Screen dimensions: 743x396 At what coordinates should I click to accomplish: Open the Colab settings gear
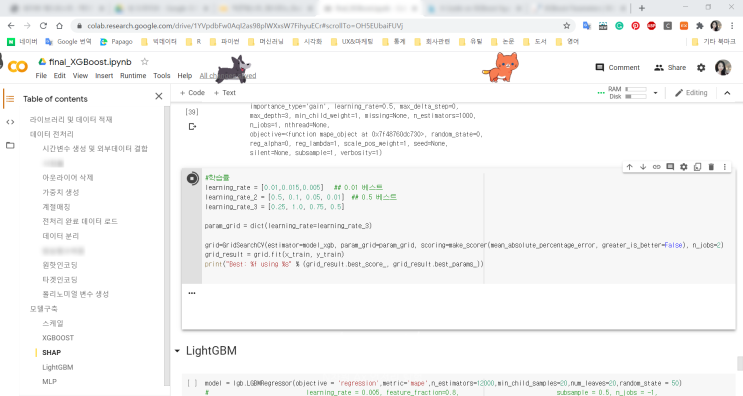(x=701, y=68)
